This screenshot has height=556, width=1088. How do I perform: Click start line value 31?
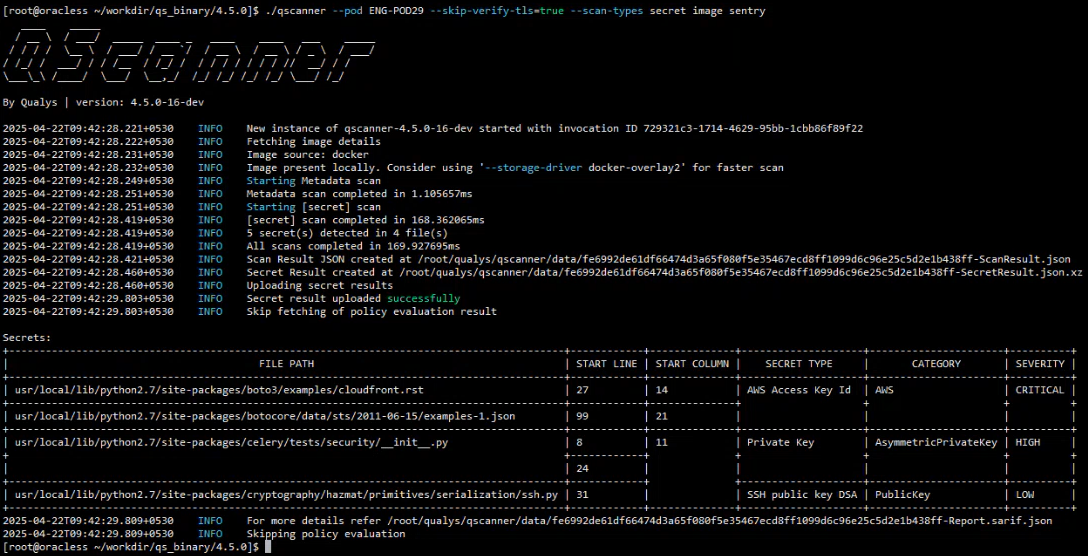click(x=581, y=495)
